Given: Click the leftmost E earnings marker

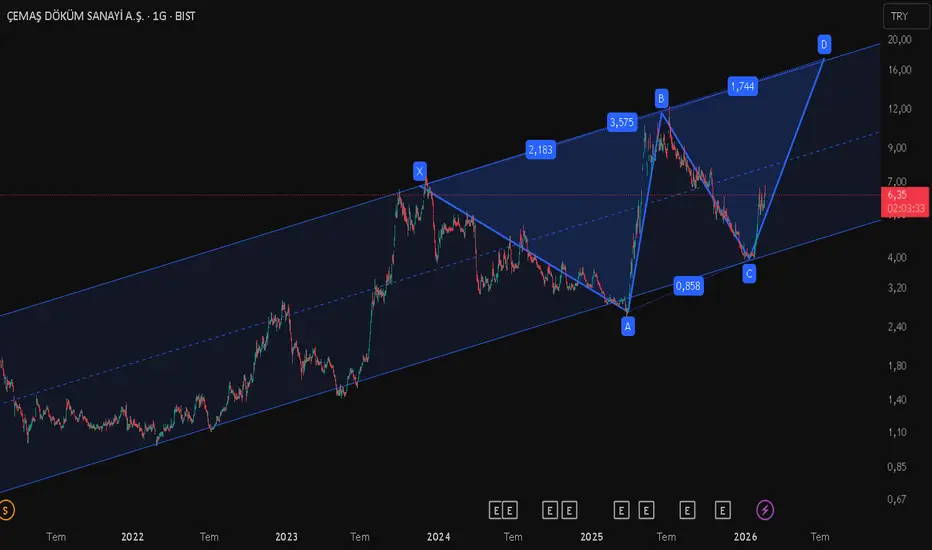Looking at the screenshot, I should click(x=496, y=510).
